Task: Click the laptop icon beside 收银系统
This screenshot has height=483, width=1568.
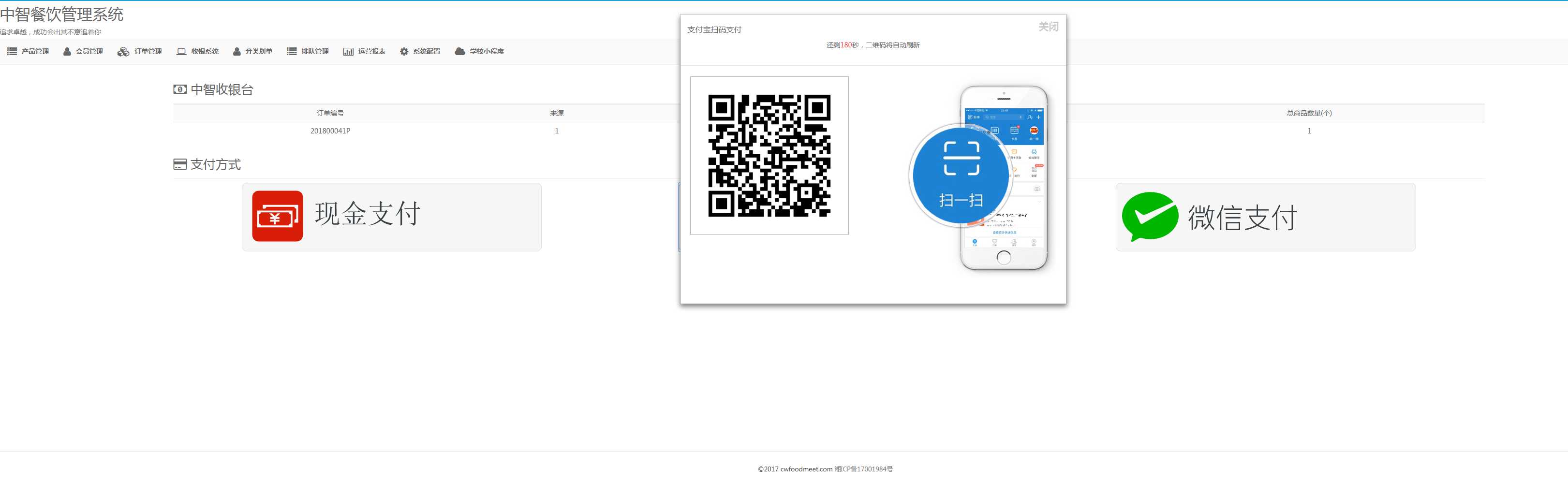Action: (181, 52)
